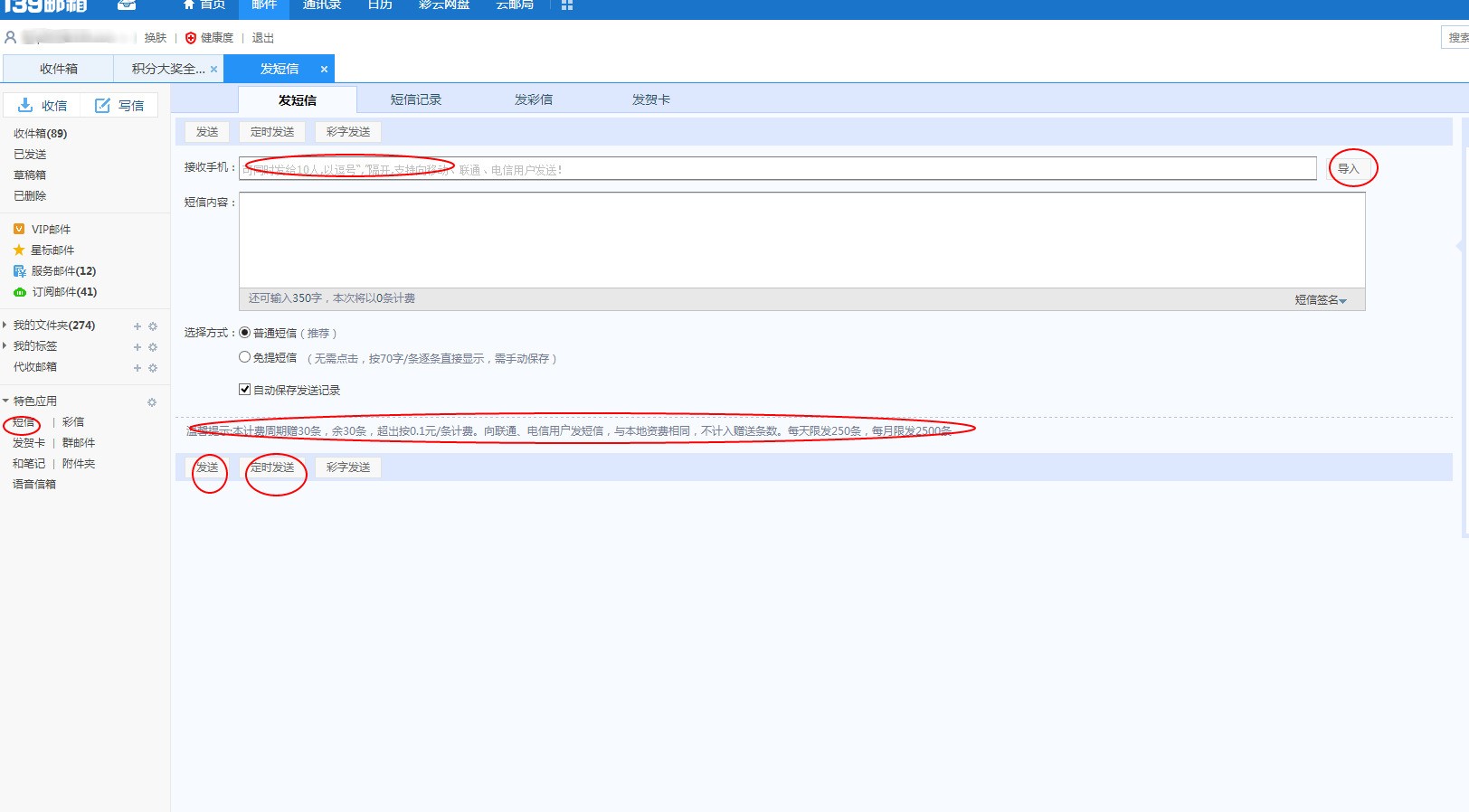Click 退出 logout link
The width and height of the screenshot is (1469, 812).
(262, 38)
